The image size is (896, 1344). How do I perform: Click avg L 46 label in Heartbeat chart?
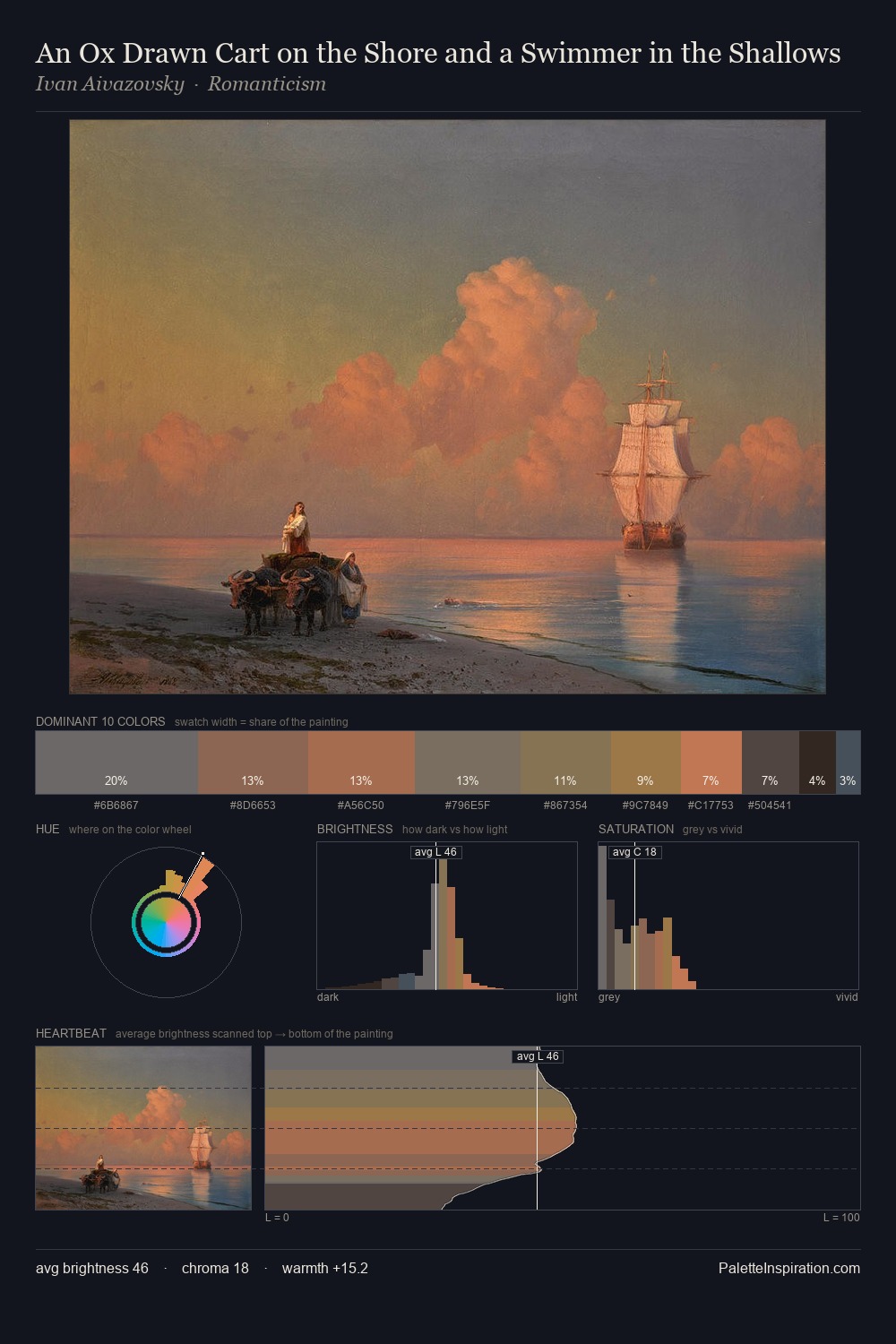click(537, 1056)
